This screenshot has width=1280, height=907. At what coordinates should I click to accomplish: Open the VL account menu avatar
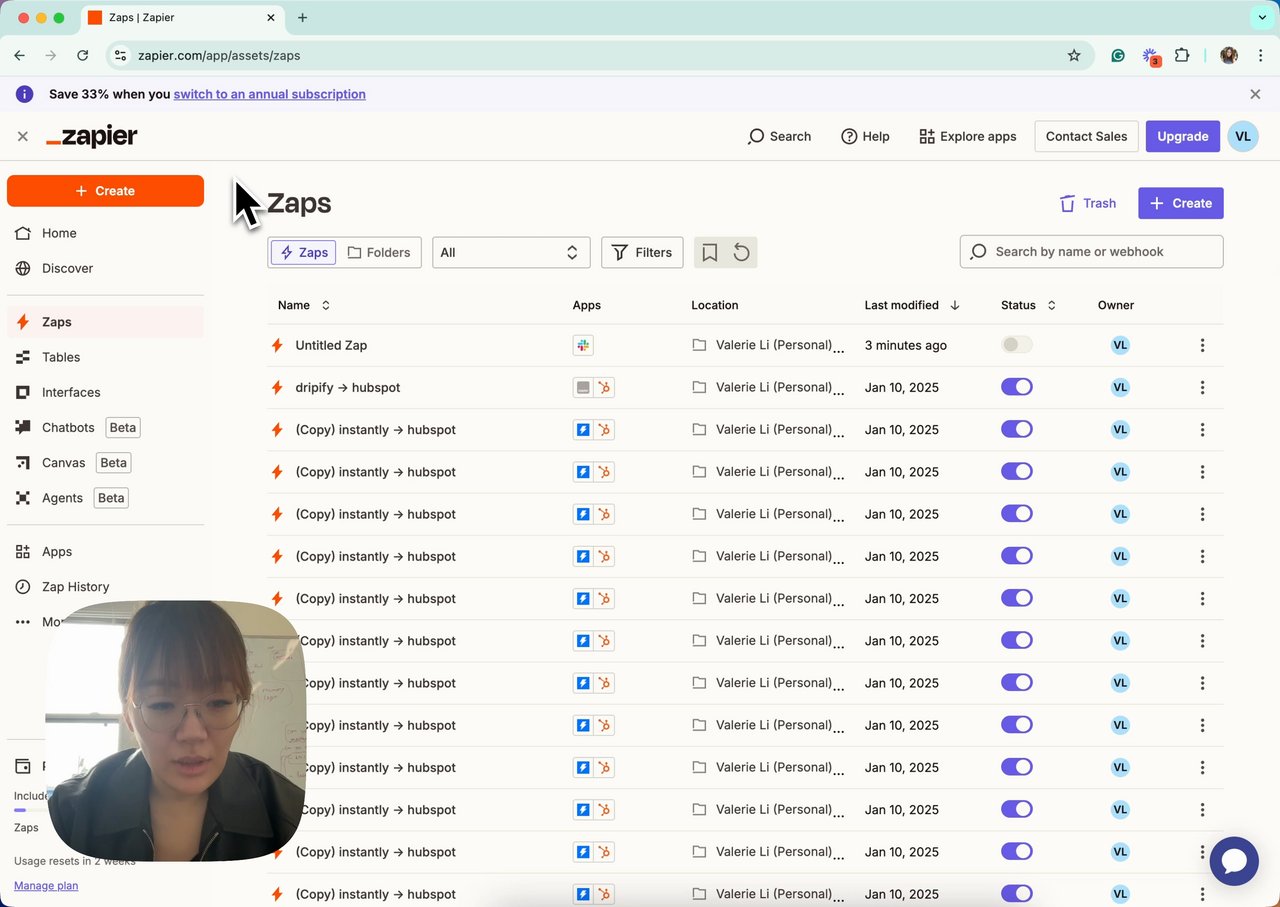point(1243,136)
